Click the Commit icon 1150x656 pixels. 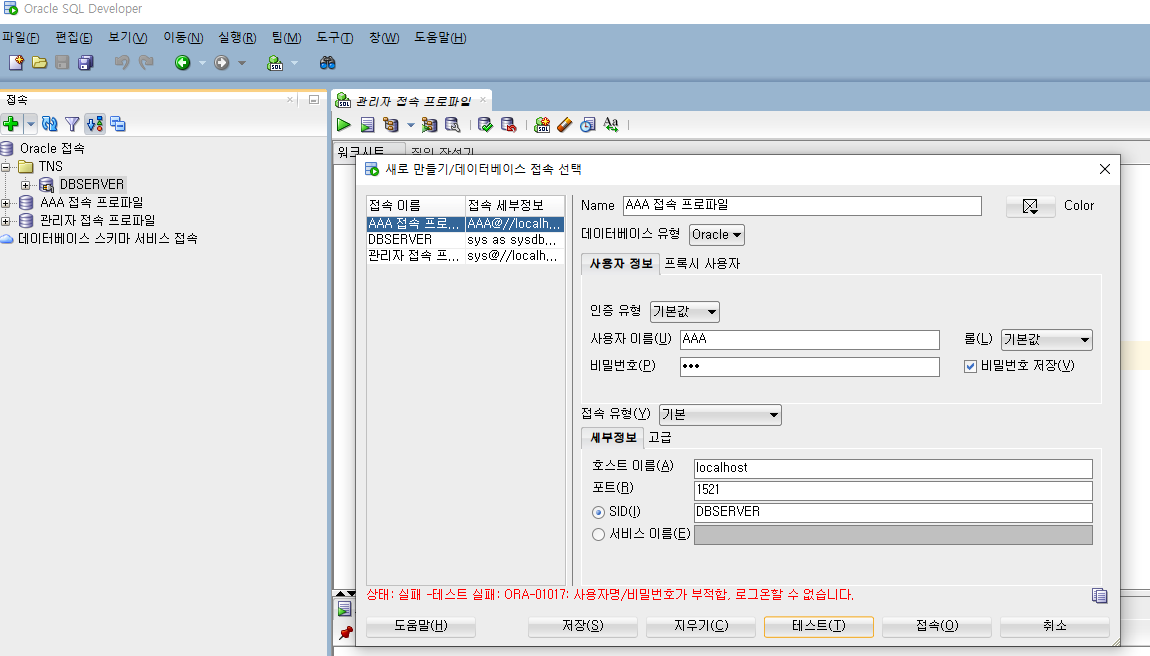(485, 125)
